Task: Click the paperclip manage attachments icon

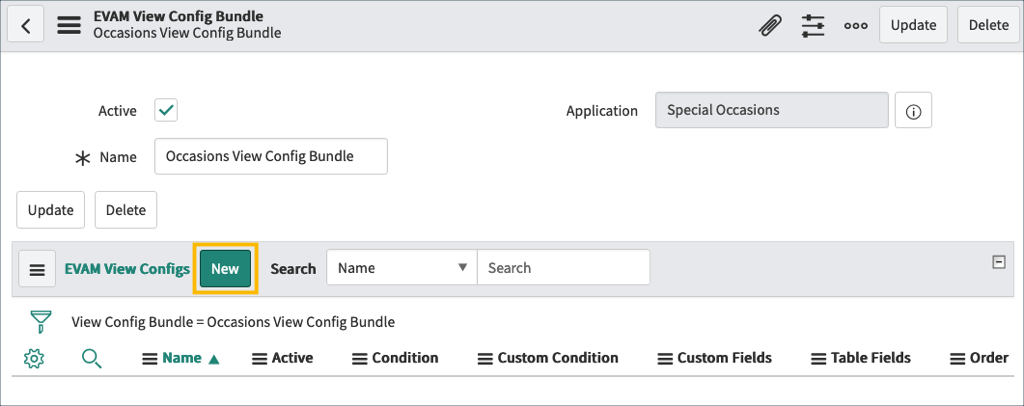Action: pyautogui.click(x=771, y=25)
